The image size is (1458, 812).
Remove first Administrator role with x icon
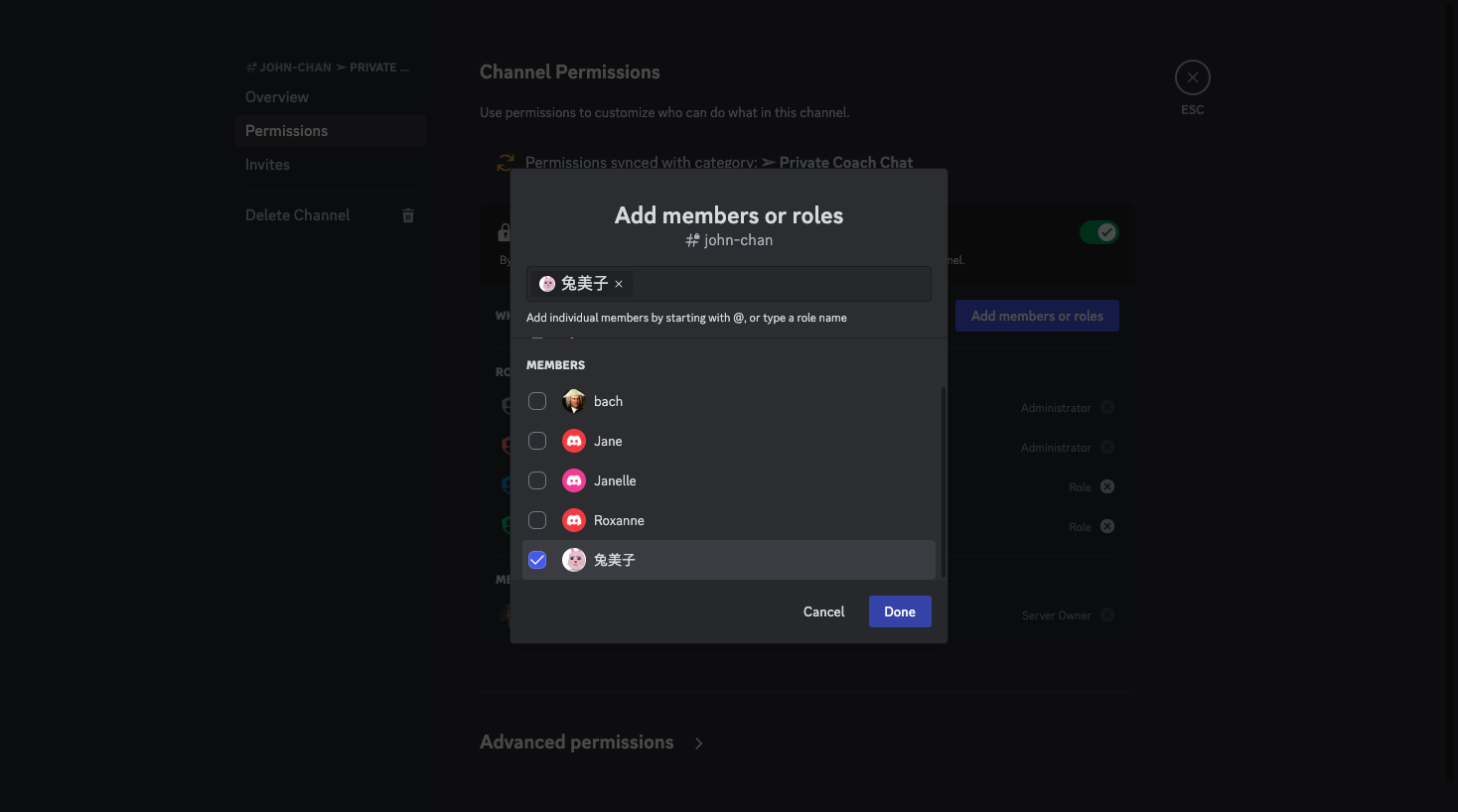1107,407
